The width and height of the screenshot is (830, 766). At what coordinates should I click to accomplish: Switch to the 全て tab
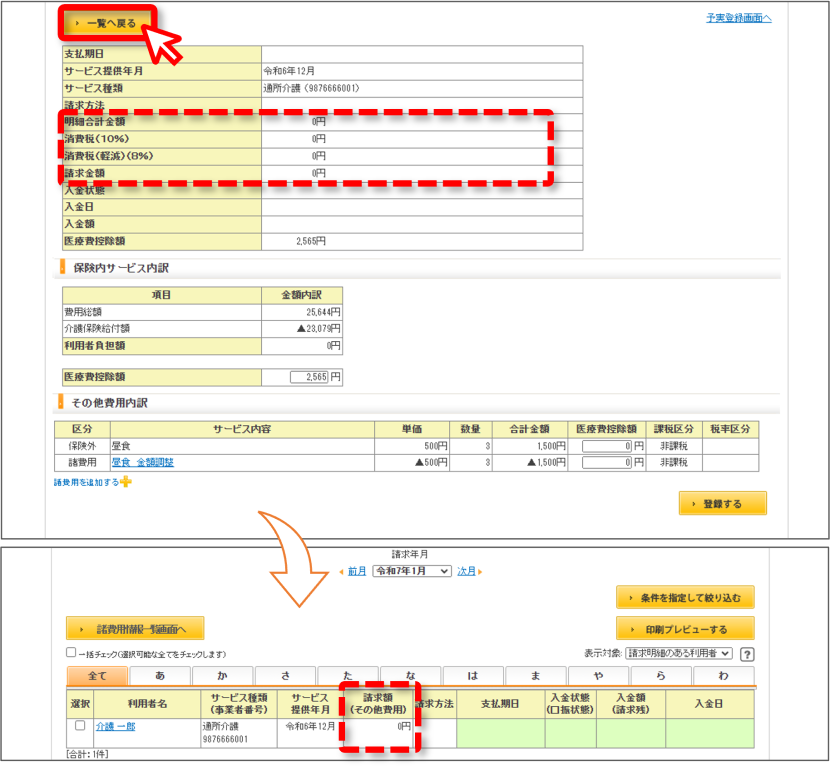pyautogui.click(x=97, y=676)
